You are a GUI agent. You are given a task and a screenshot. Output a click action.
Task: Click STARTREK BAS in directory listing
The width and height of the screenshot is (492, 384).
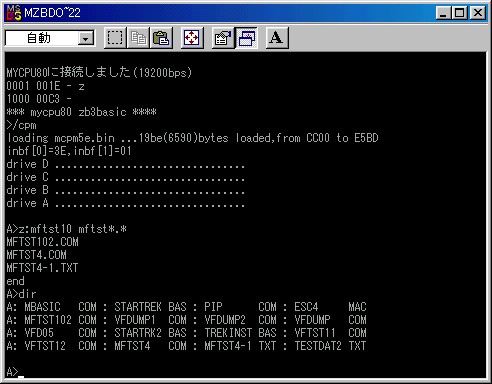(x=150, y=307)
